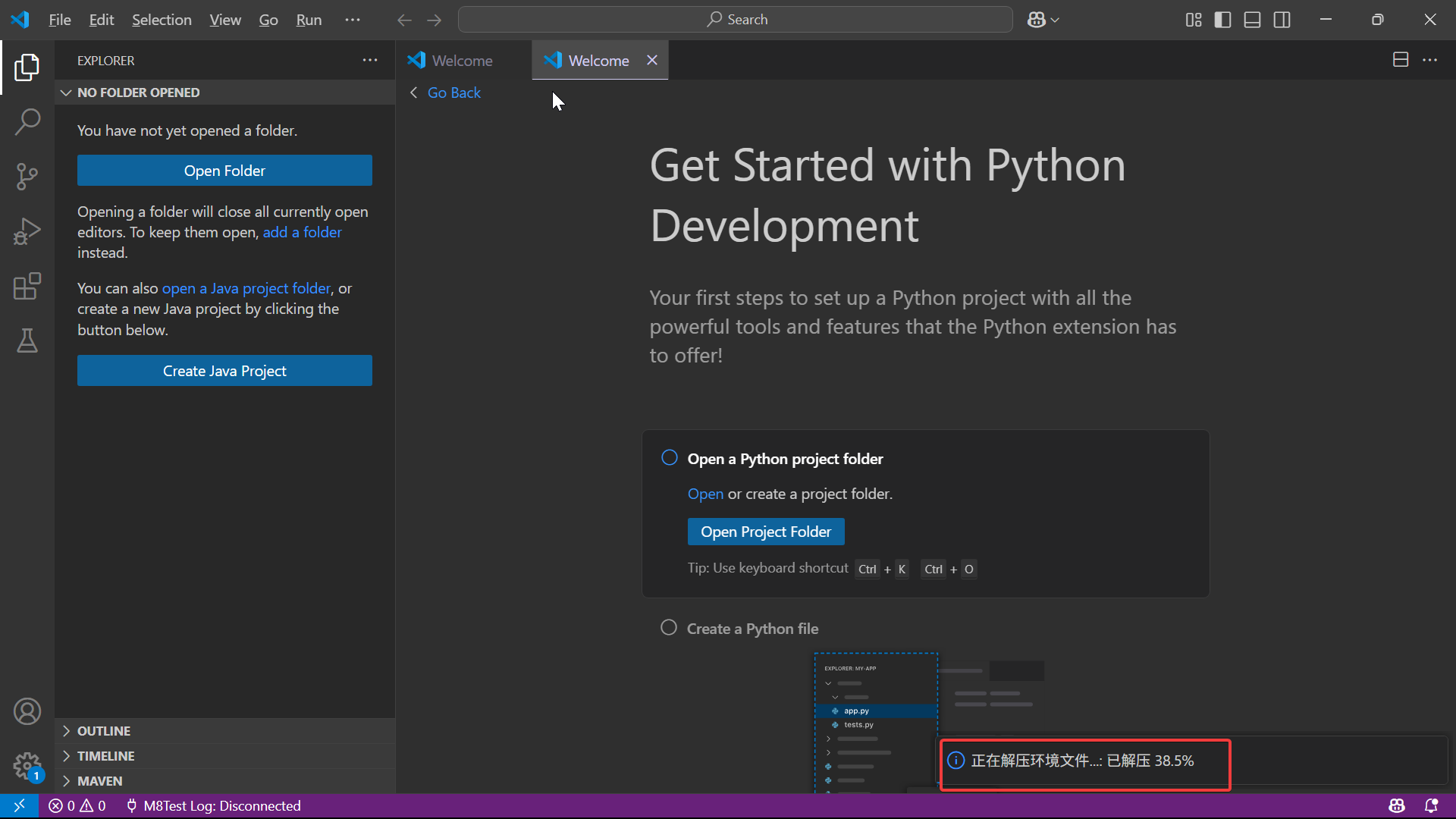The image size is (1456, 819).
Task: Expand the OUTLINE section
Action: coord(104,731)
